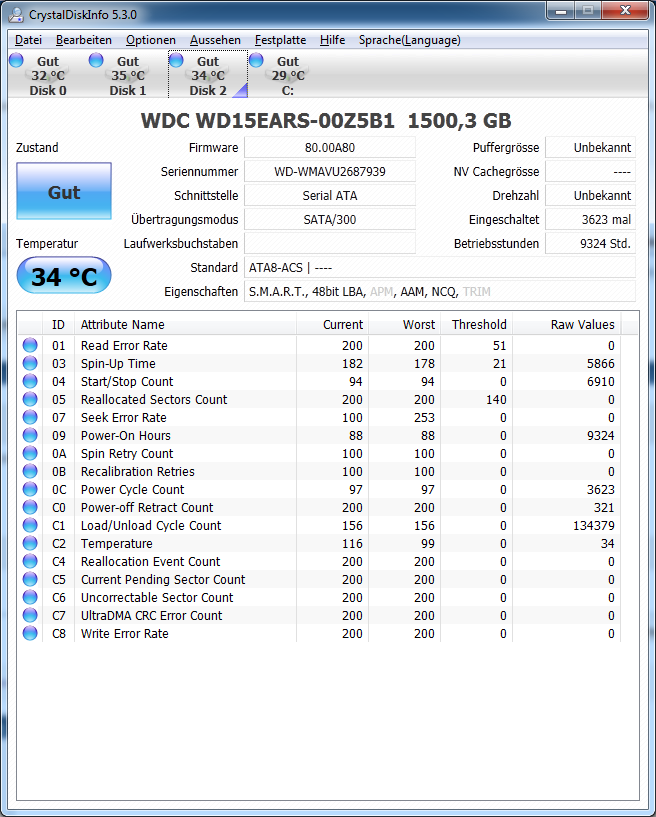Click the status orb for Current Pending Sector Count

(30, 579)
